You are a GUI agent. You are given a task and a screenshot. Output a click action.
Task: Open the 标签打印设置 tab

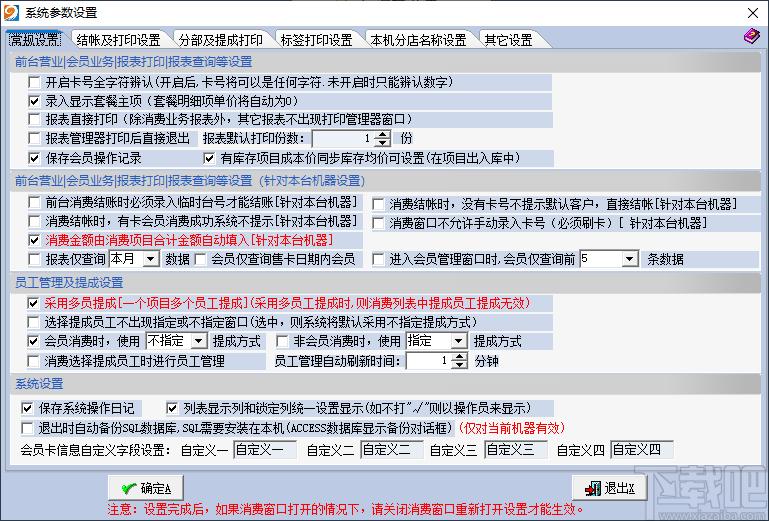click(x=315, y=40)
